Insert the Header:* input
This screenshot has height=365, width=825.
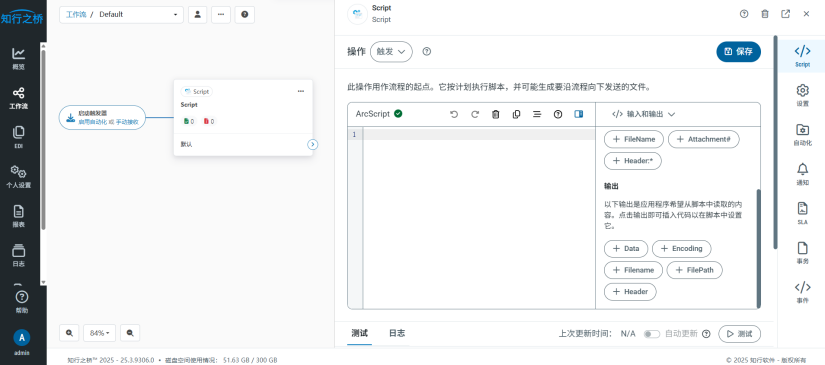pyautogui.click(x=633, y=161)
